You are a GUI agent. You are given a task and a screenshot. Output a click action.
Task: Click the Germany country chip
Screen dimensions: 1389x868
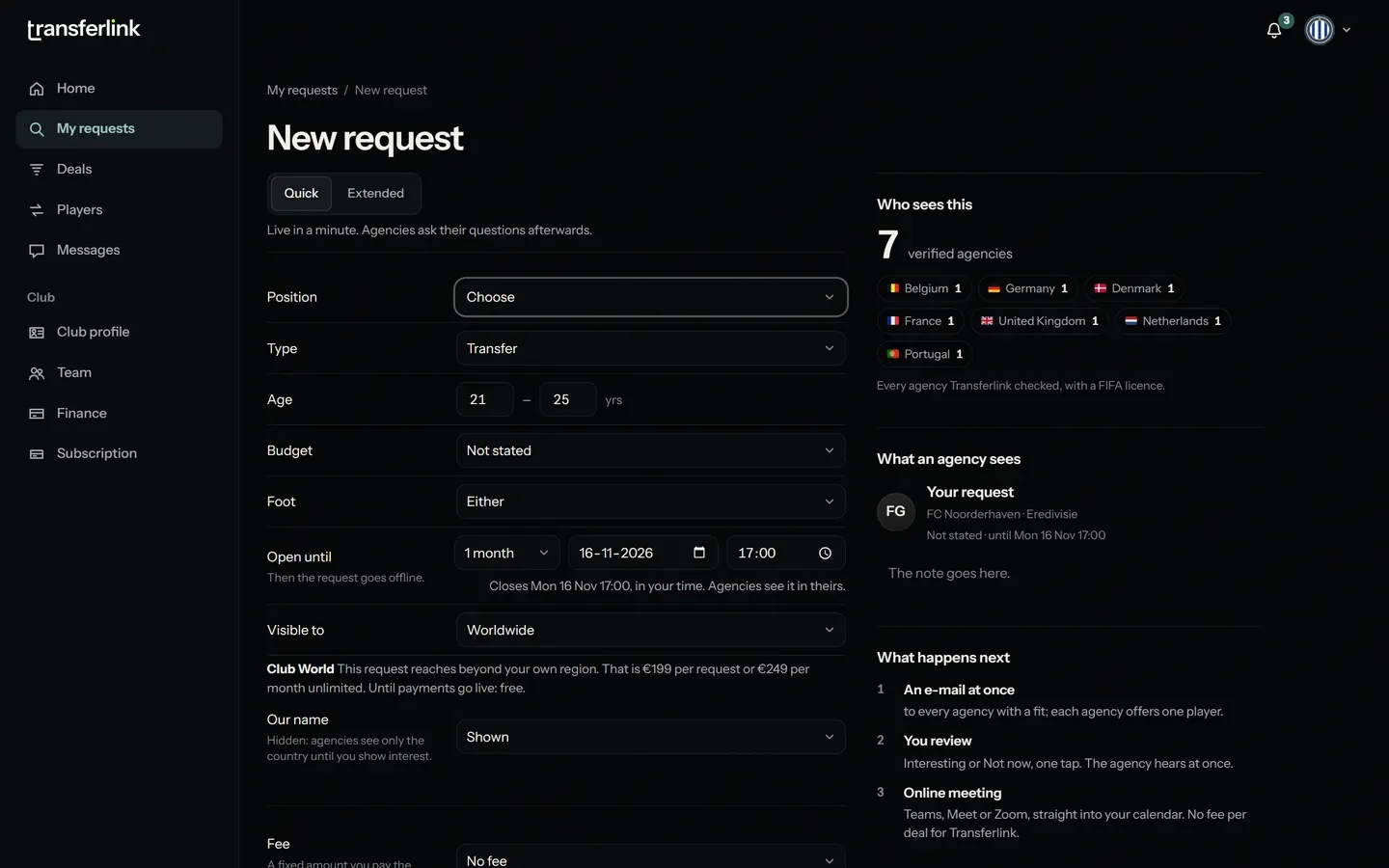pos(1028,288)
